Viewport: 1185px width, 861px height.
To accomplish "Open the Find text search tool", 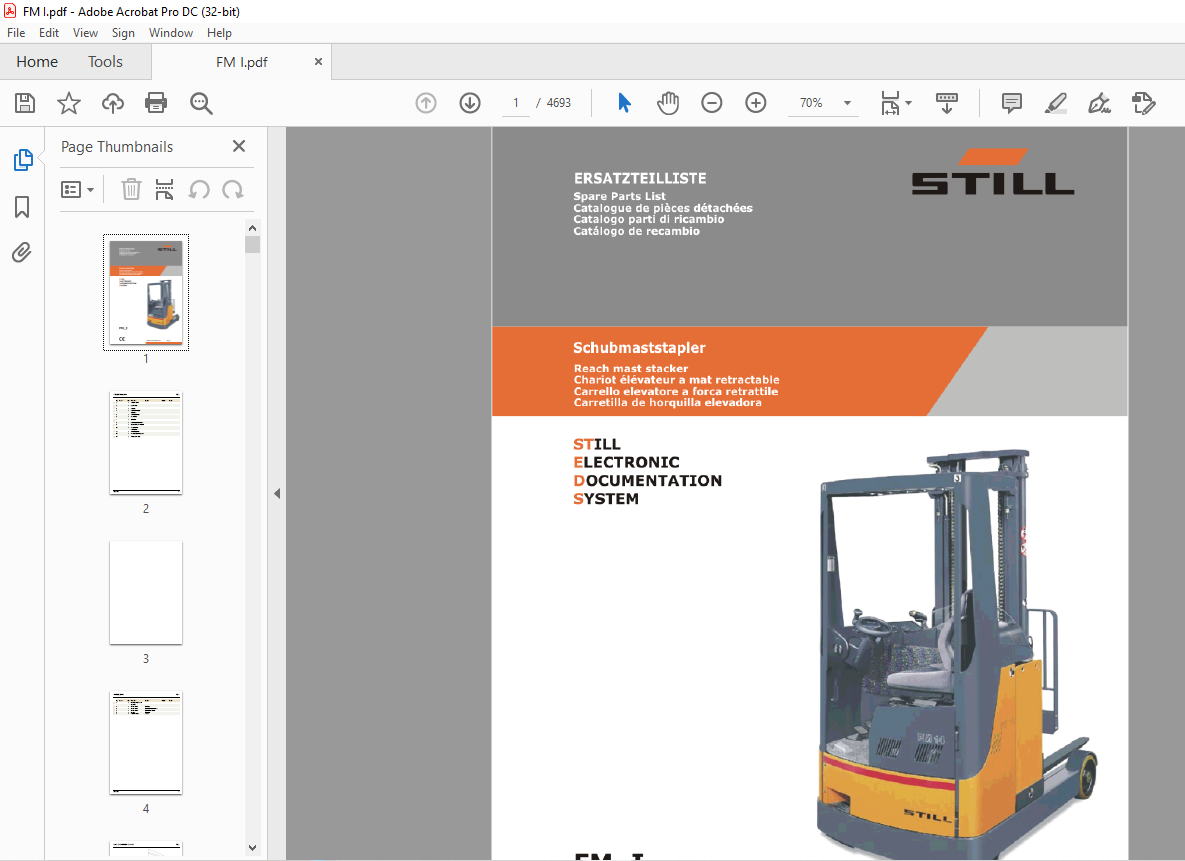I will [201, 103].
